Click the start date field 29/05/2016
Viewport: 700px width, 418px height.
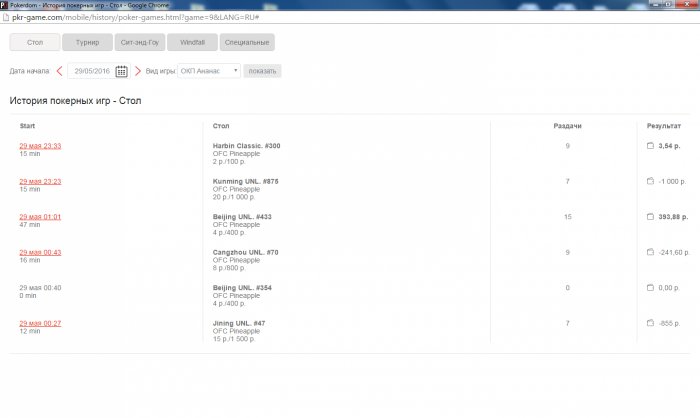[92, 71]
